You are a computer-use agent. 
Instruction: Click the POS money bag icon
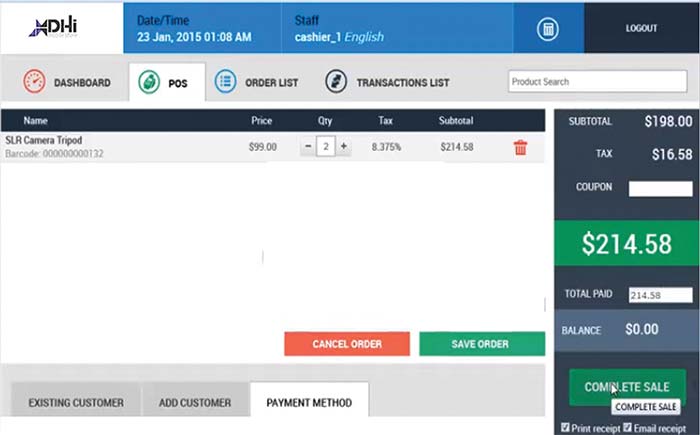tap(149, 83)
